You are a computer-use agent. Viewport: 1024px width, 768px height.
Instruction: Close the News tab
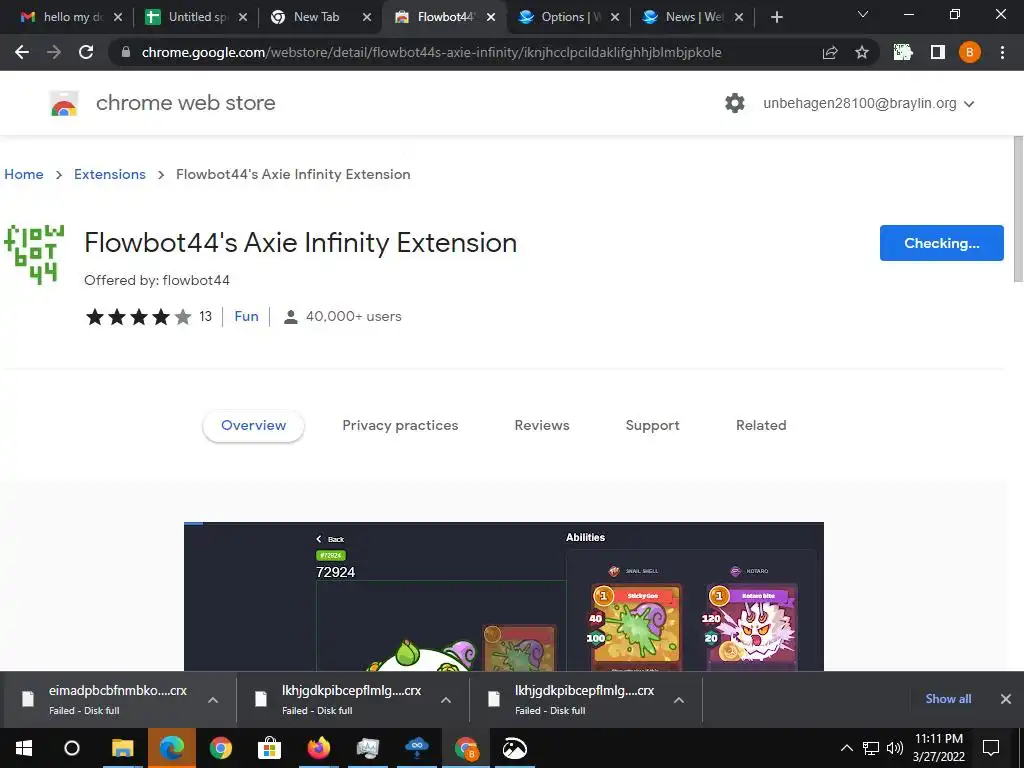[x=739, y=18]
